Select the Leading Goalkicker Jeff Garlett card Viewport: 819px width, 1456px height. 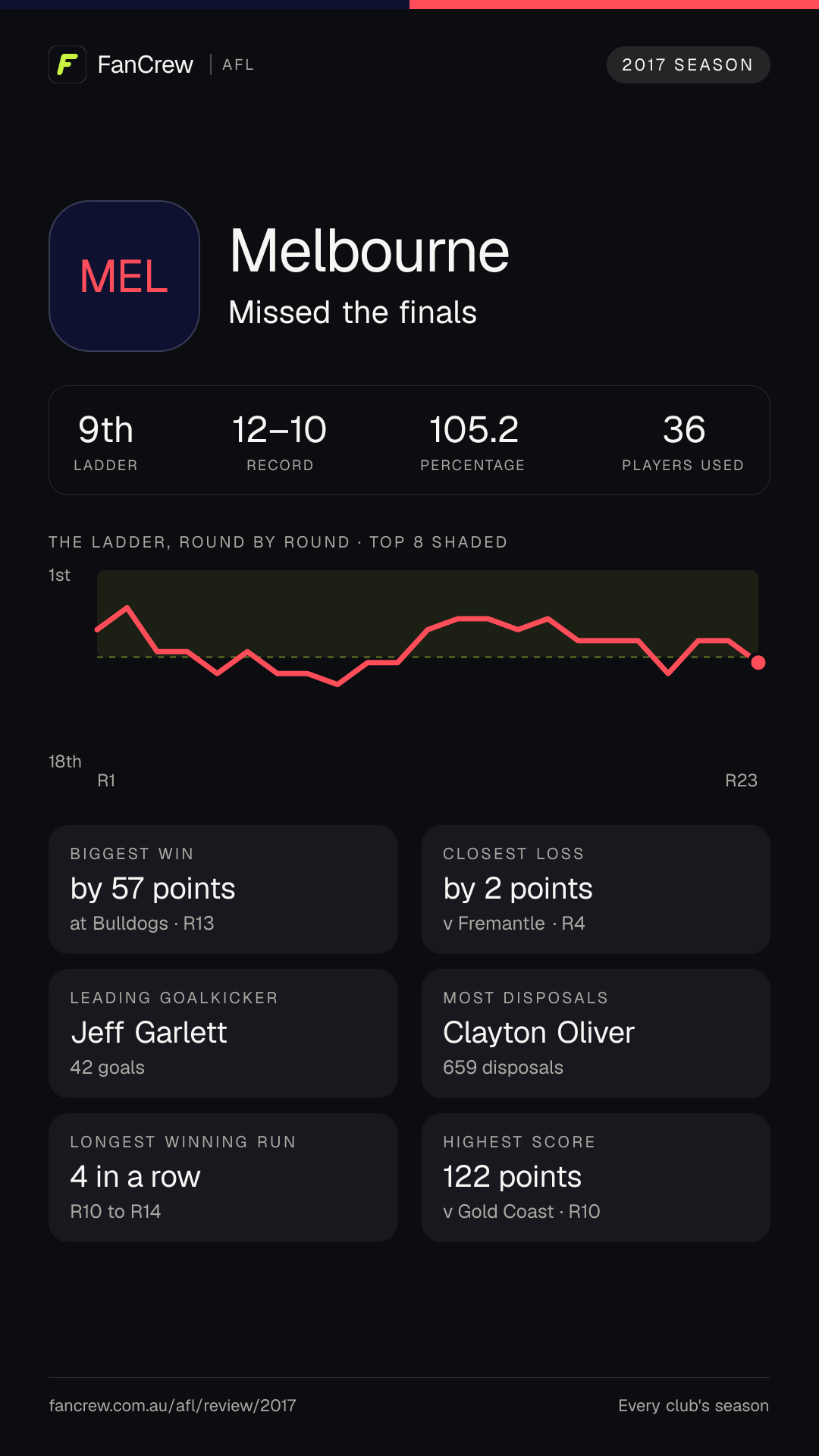(223, 1034)
